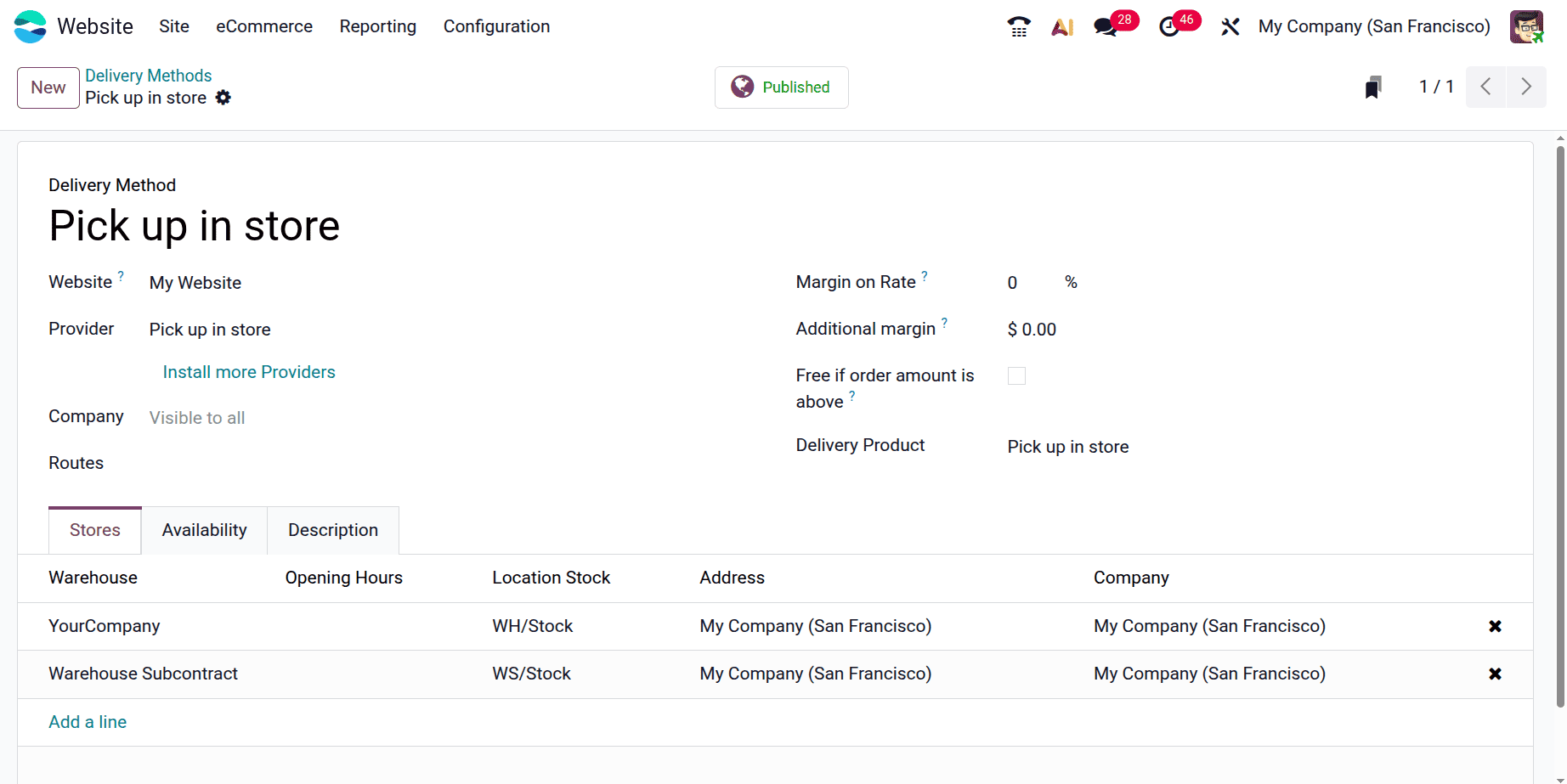Screen dimensions: 1567x784
Task: Click the vertical page scrollbar
Action: [1560, 425]
